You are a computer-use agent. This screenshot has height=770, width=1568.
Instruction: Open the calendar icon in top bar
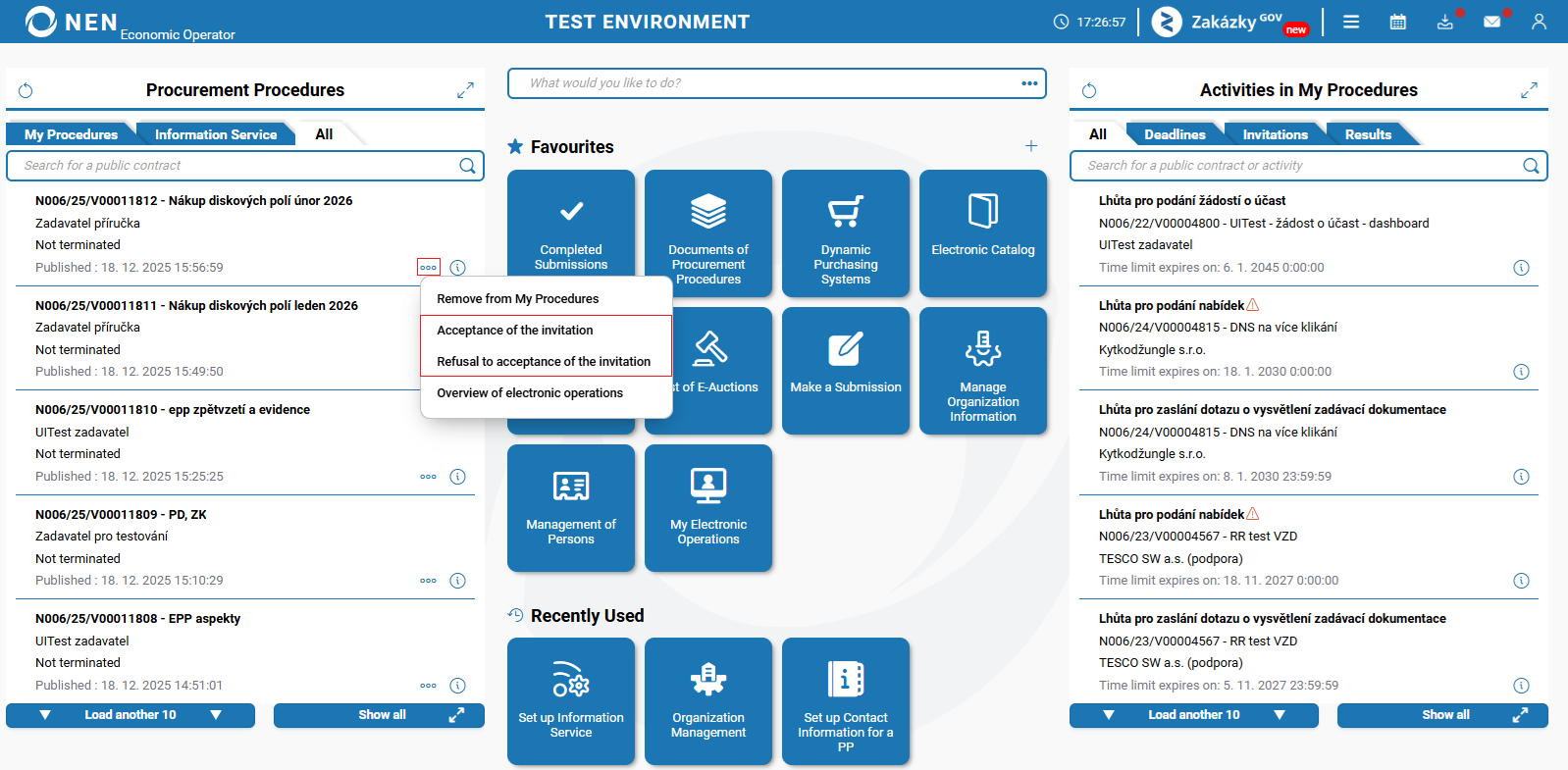pyautogui.click(x=1398, y=22)
